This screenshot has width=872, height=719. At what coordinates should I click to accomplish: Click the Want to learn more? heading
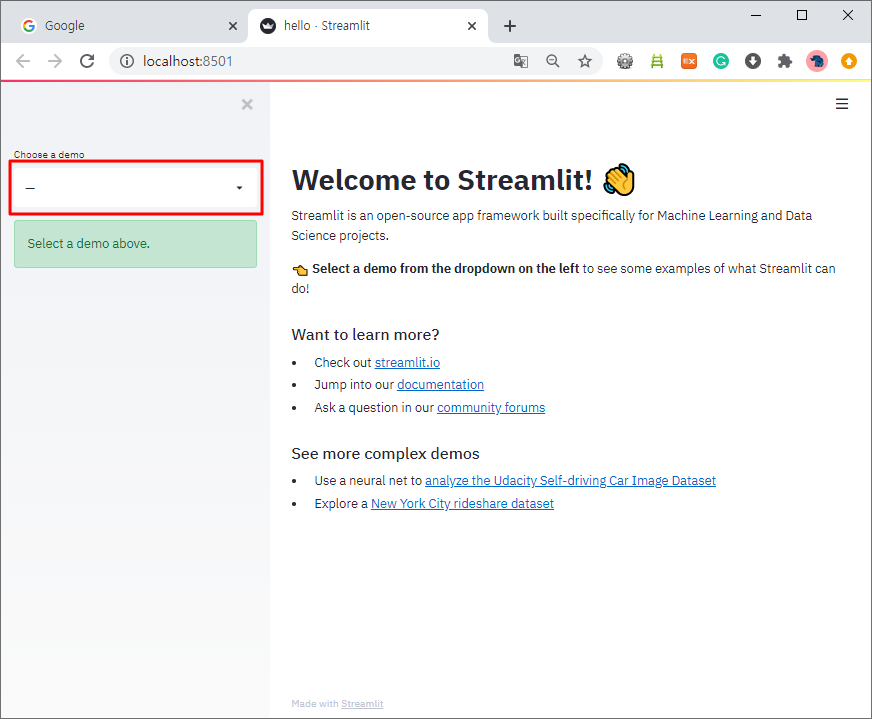pyautogui.click(x=365, y=335)
